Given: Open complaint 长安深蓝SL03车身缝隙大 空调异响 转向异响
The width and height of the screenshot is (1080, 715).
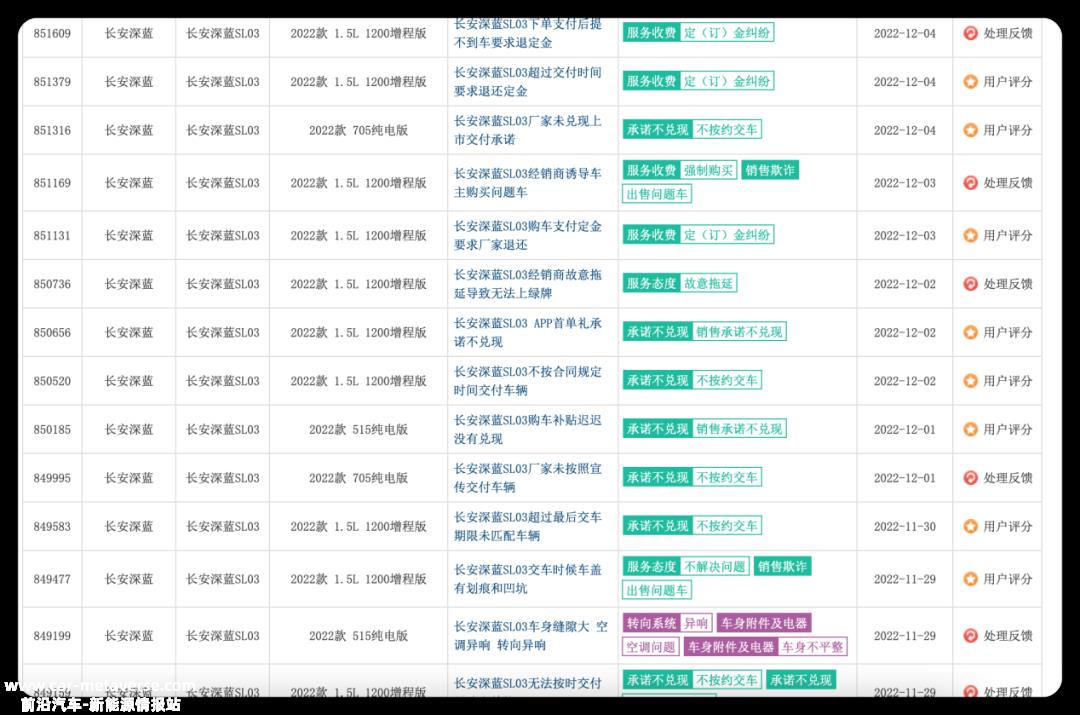Looking at the screenshot, I should [x=530, y=636].
